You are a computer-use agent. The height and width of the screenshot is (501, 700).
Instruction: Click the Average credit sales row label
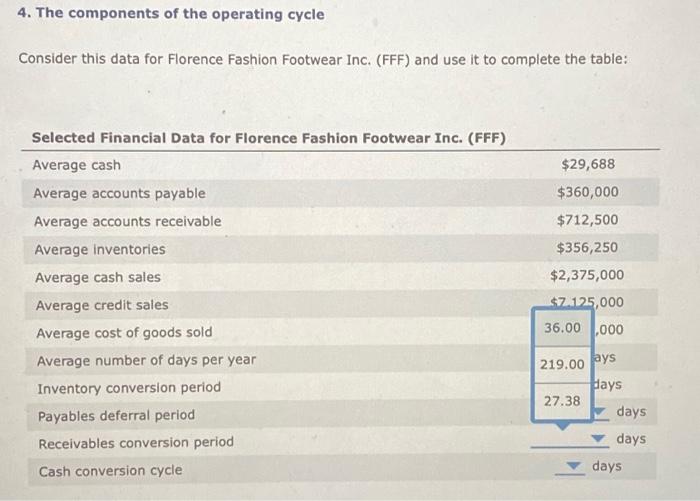click(x=102, y=305)
